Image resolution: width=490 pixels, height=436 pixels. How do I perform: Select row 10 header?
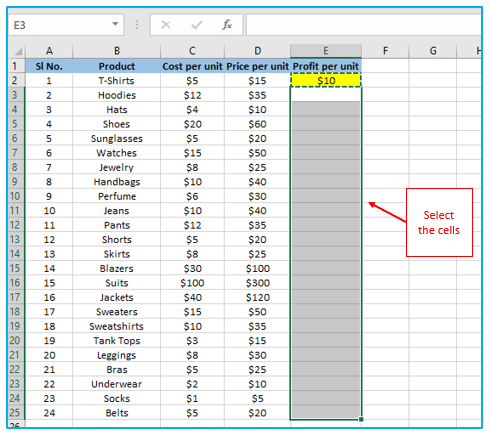tap(17, 196)
